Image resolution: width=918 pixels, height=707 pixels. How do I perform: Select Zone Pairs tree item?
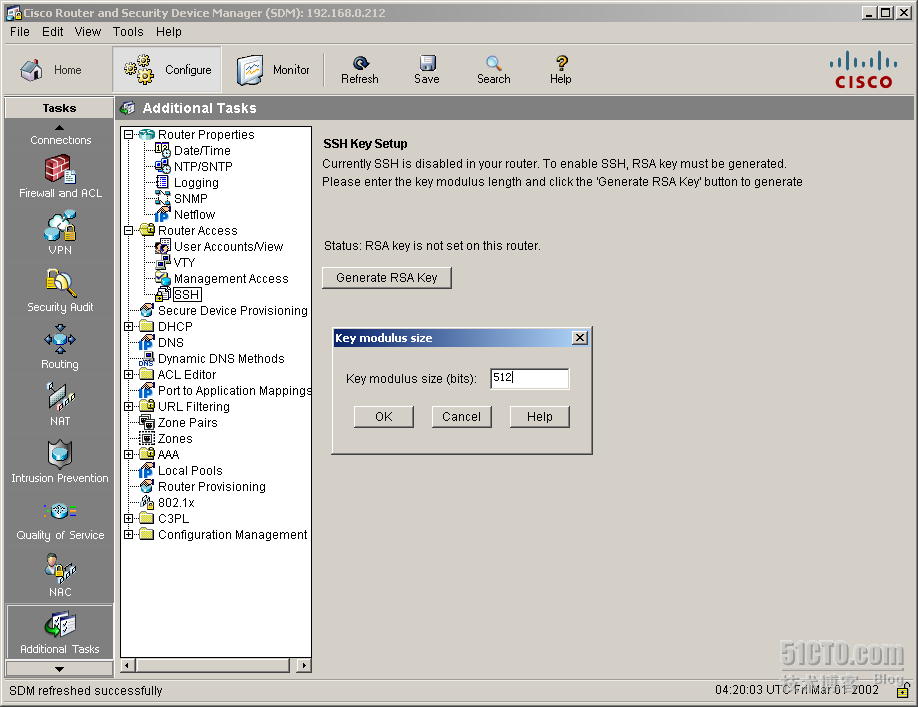pyautogui.click(x=187, y=423)
